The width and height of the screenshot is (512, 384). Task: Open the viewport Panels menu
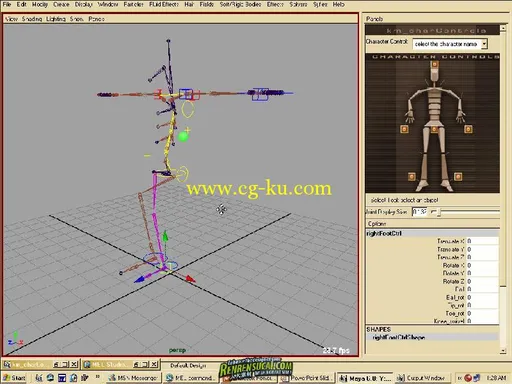click(96, 19)
